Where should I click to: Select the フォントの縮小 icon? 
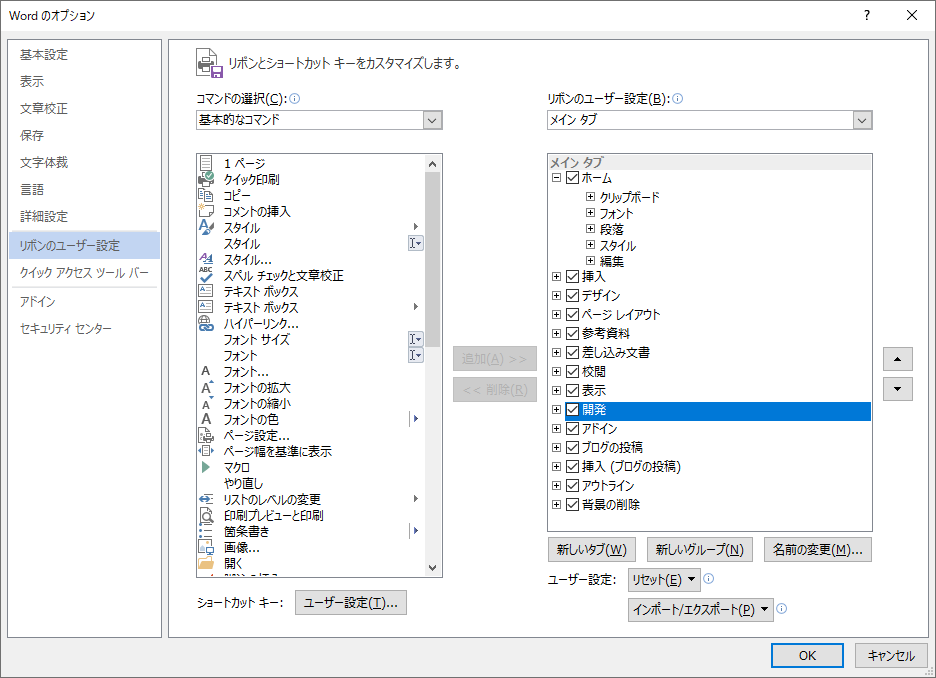(x=206, y=403)
